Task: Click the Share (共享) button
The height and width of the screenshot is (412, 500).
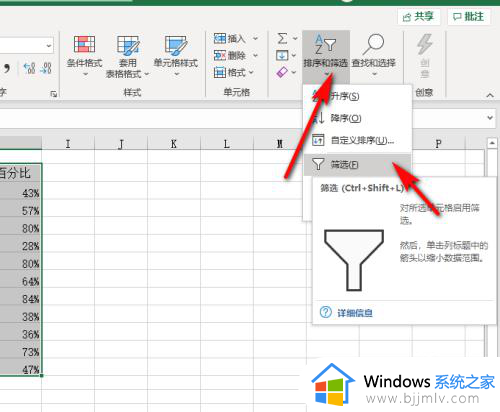Action: pos(419,17)
